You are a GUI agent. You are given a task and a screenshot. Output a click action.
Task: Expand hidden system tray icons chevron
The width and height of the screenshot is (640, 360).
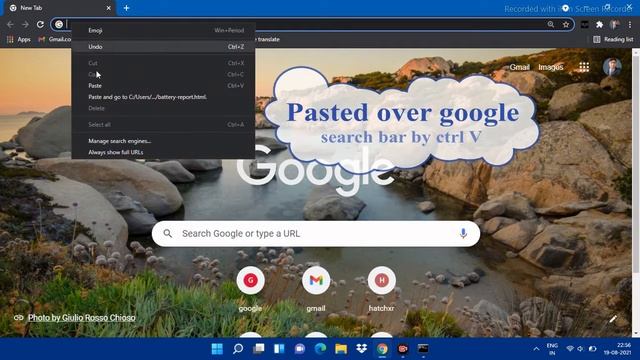click(x=536, y=349)
